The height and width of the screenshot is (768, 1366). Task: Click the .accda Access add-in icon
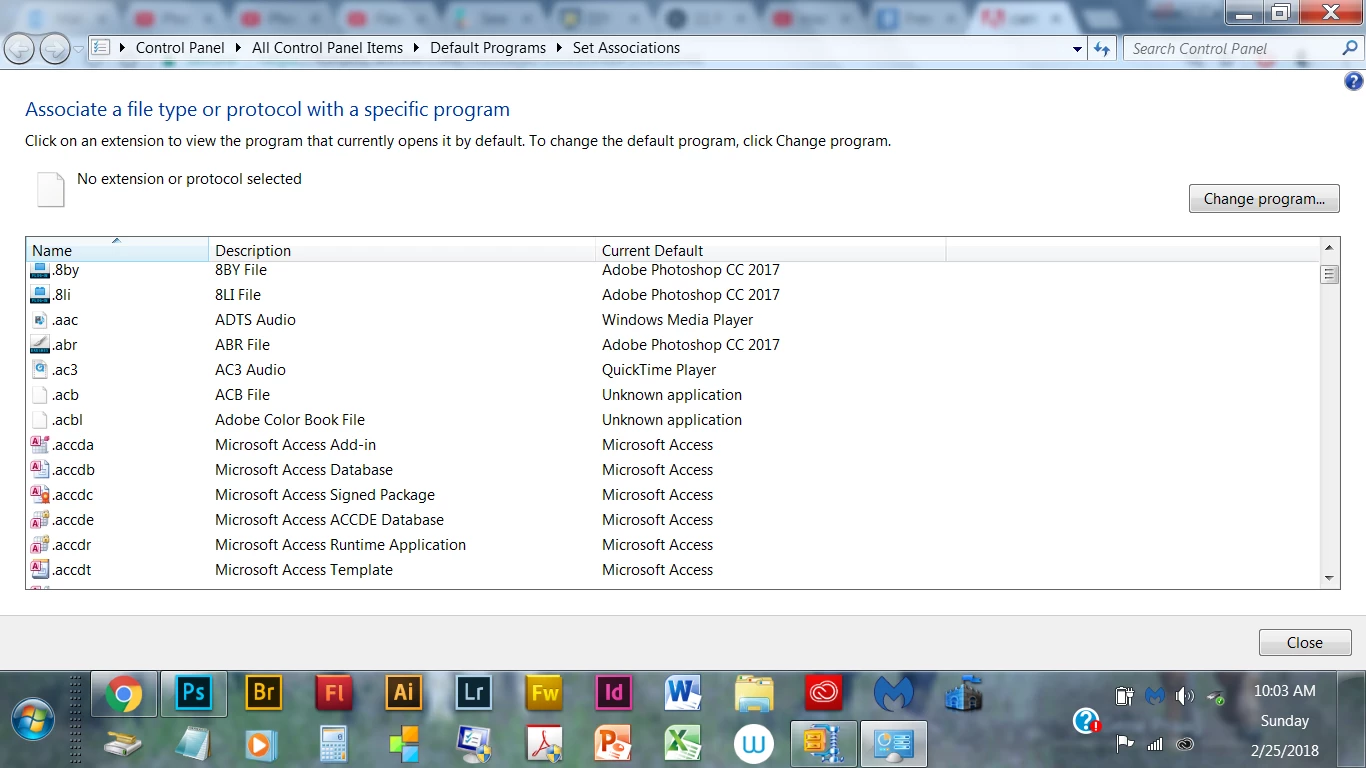pyautogui.click(x=40, y=445)
